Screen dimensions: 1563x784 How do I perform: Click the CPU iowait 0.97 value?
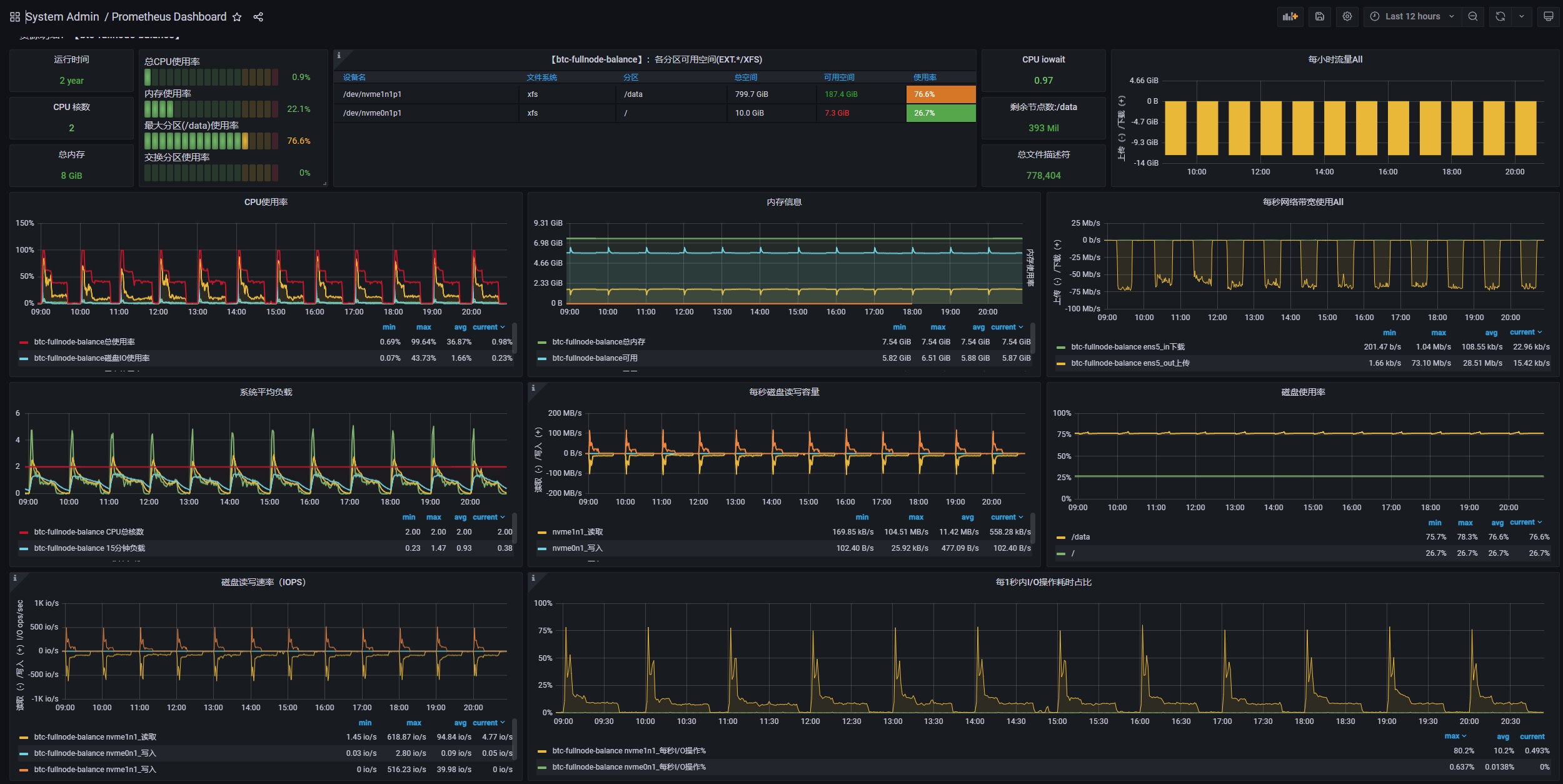(x=1043, y=81)
